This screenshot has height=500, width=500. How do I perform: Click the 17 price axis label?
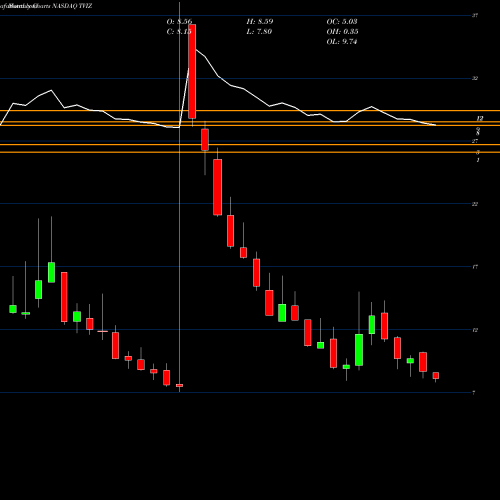point(475,267)
